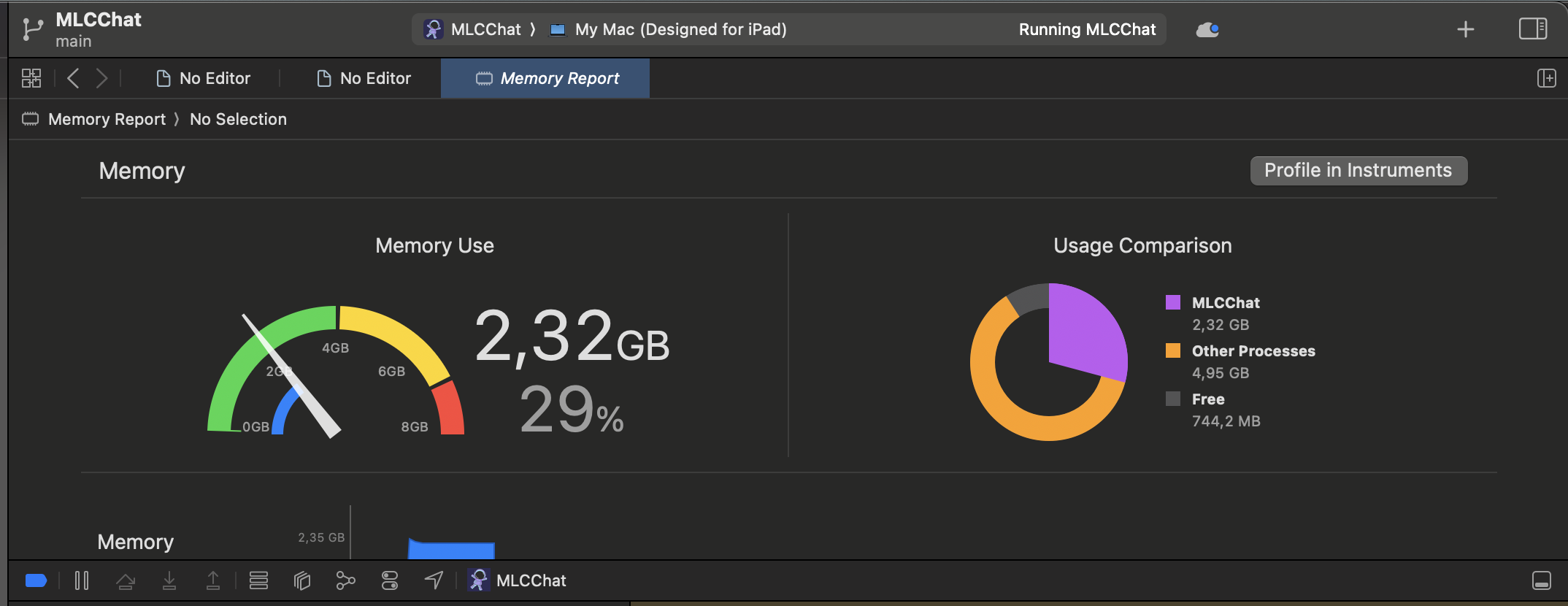Hide the debug area with bottom-right icon
This screenshot has width=1568, height=606.
click(x=1542, y=580)
